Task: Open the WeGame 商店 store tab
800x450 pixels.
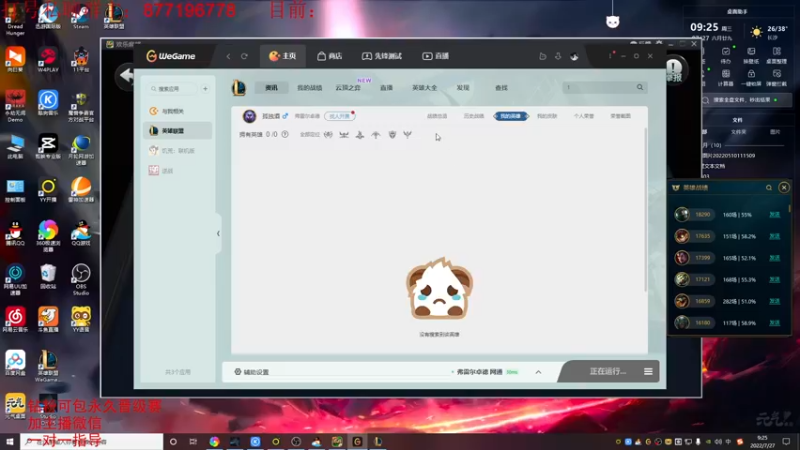Action: [329, 56]
